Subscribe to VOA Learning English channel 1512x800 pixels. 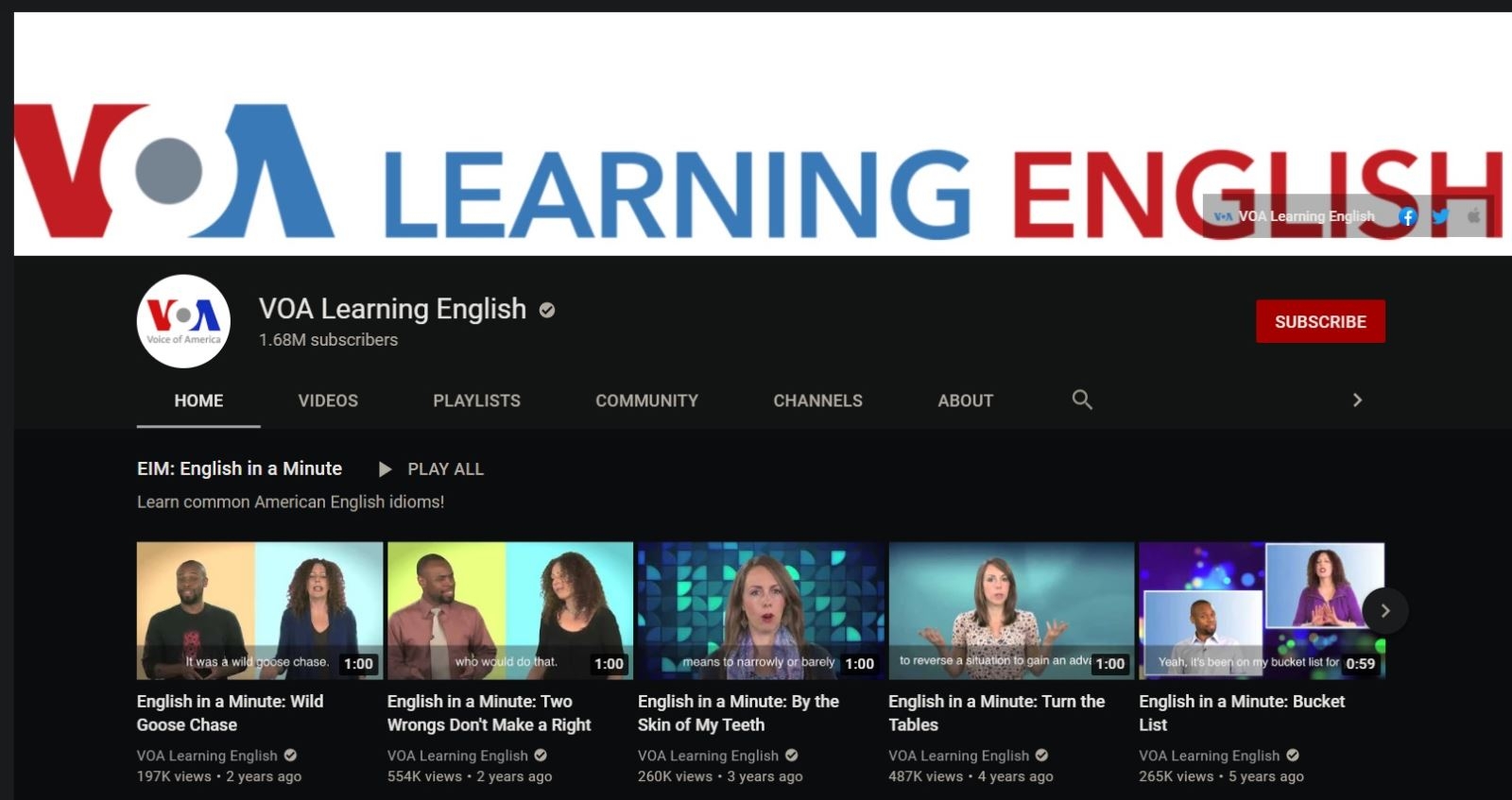tap(1320, 321)
